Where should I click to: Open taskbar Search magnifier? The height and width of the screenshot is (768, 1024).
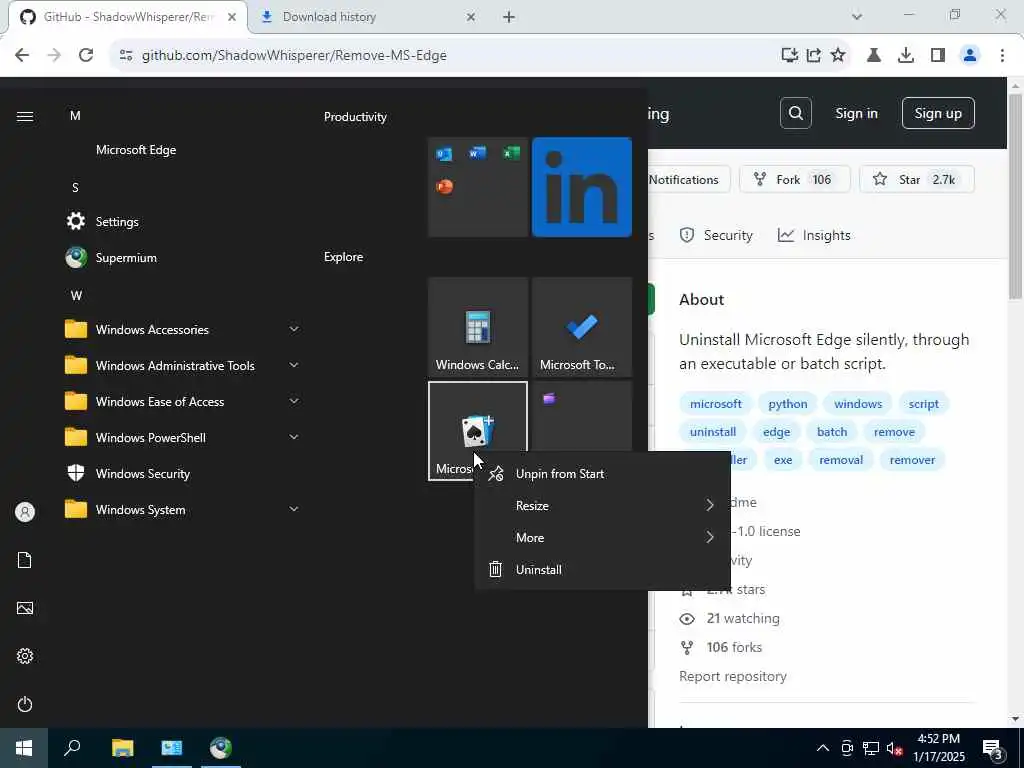(x=72, y=748)
